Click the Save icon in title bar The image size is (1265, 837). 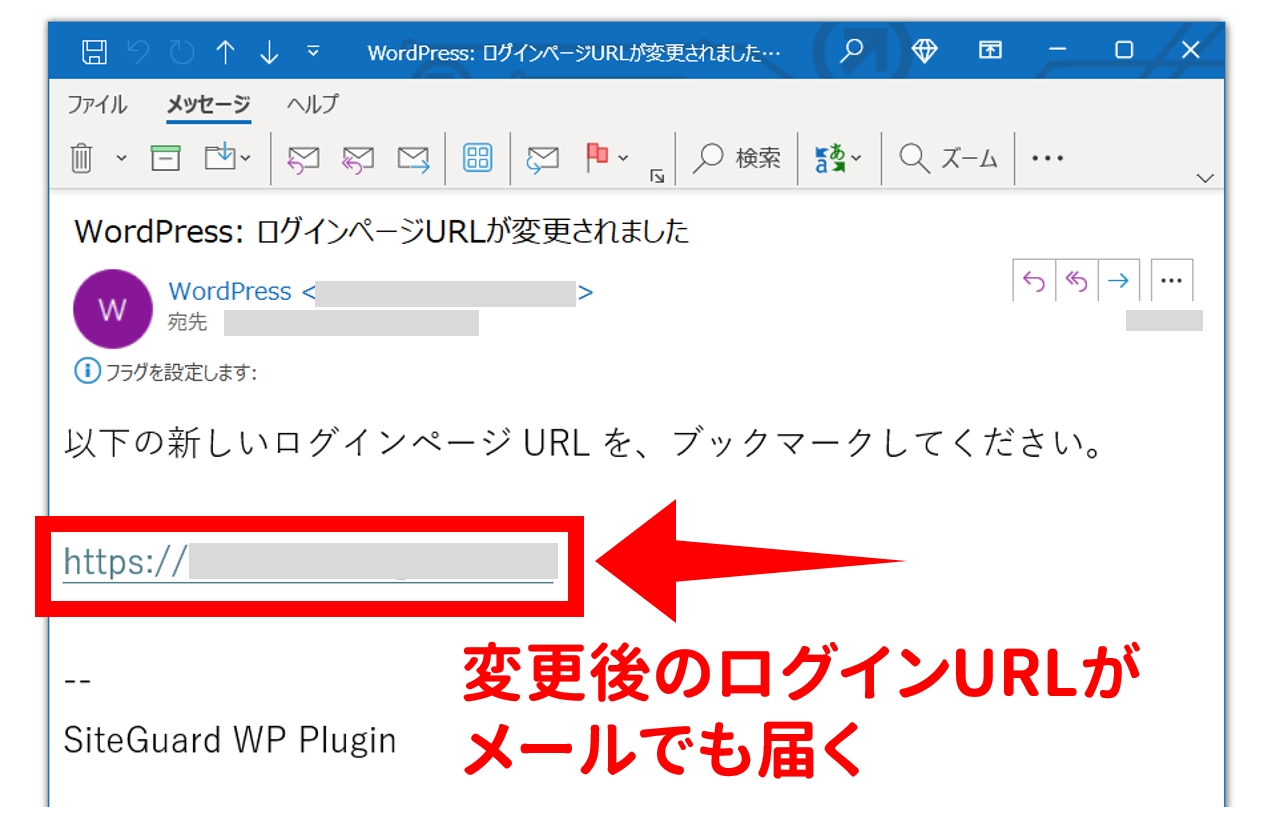click(x=94, y=51)
